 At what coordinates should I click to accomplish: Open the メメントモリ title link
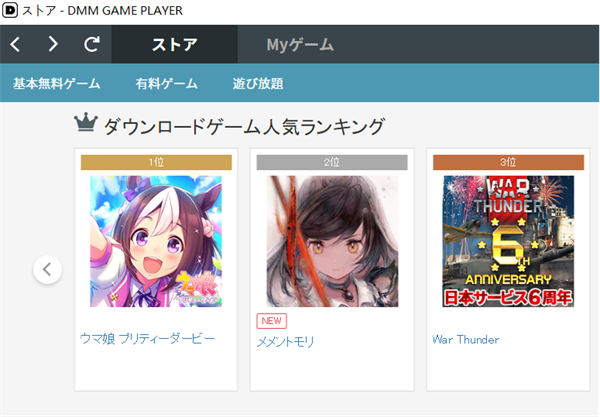point(285,341)
